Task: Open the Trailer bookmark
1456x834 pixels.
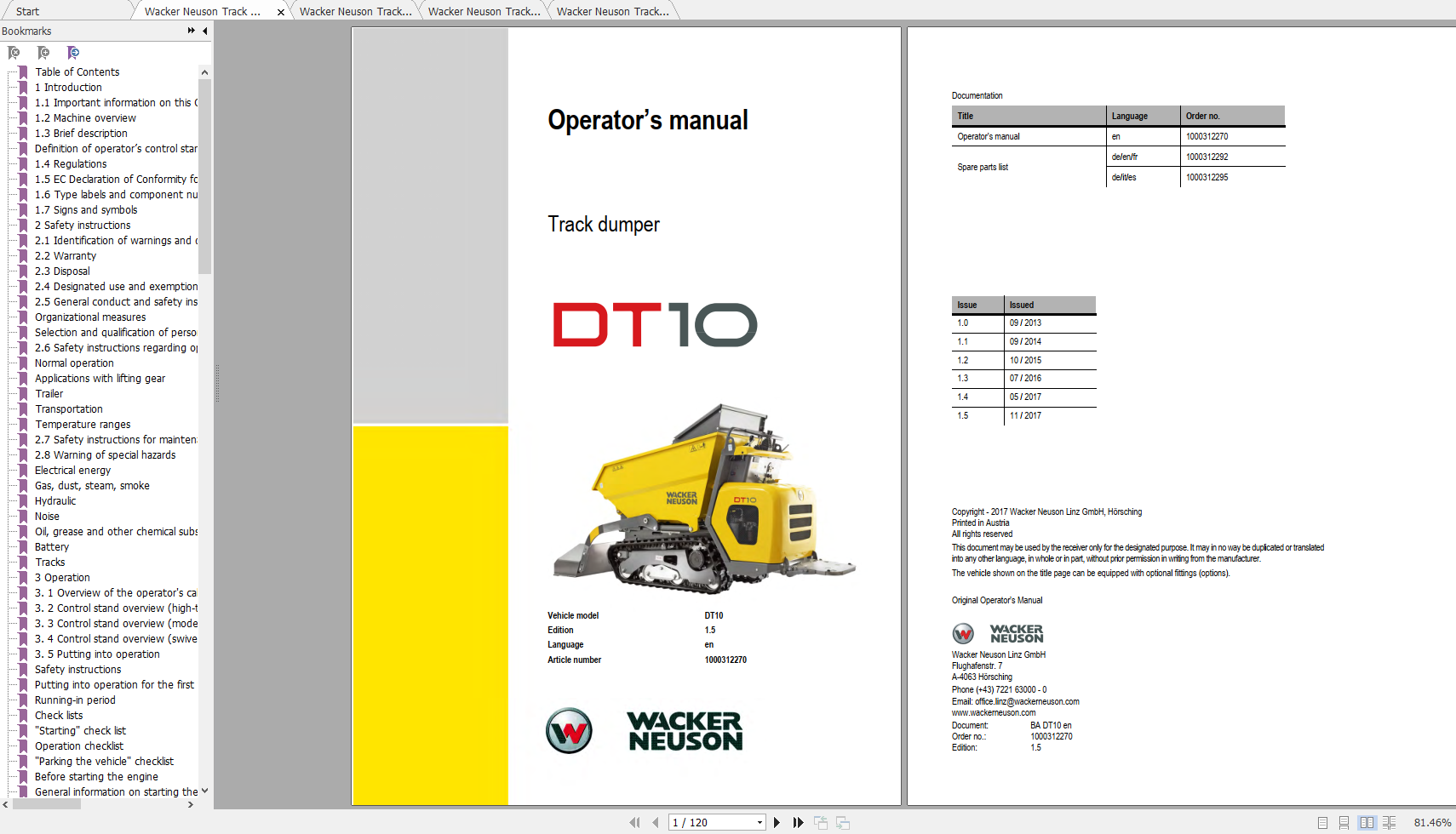Action: click(49, 394)
